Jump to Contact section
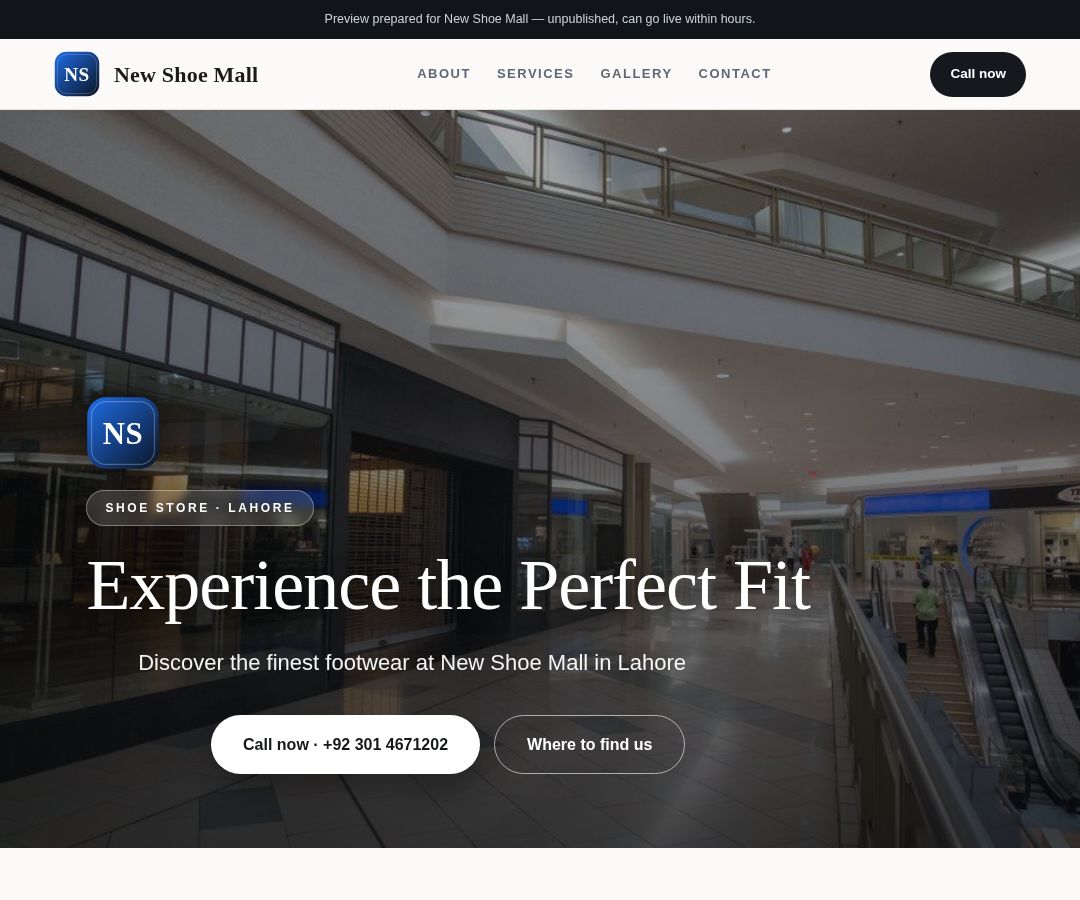 pos(734,74)
